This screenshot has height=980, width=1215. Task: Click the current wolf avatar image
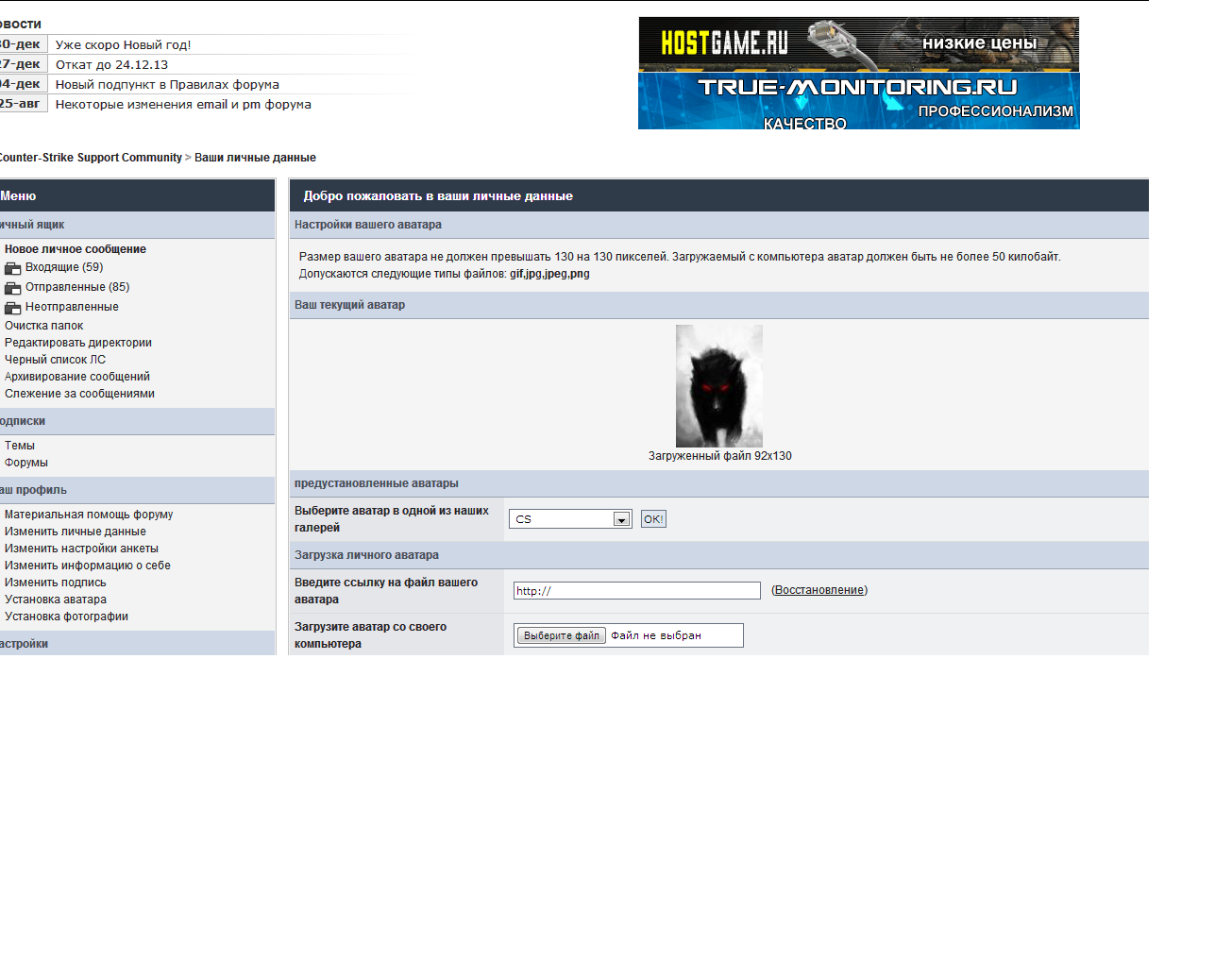click(718, 386)
